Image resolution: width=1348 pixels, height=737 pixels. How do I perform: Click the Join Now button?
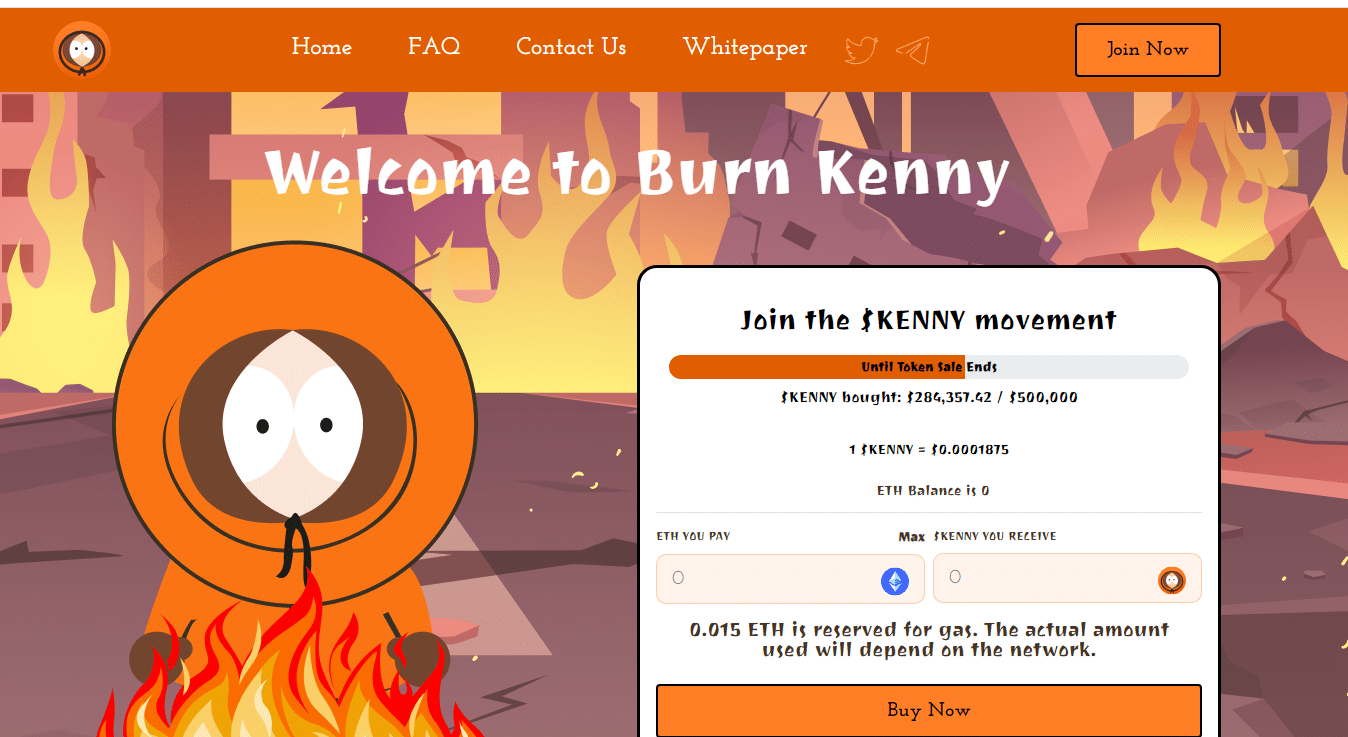pos(1147,50)
